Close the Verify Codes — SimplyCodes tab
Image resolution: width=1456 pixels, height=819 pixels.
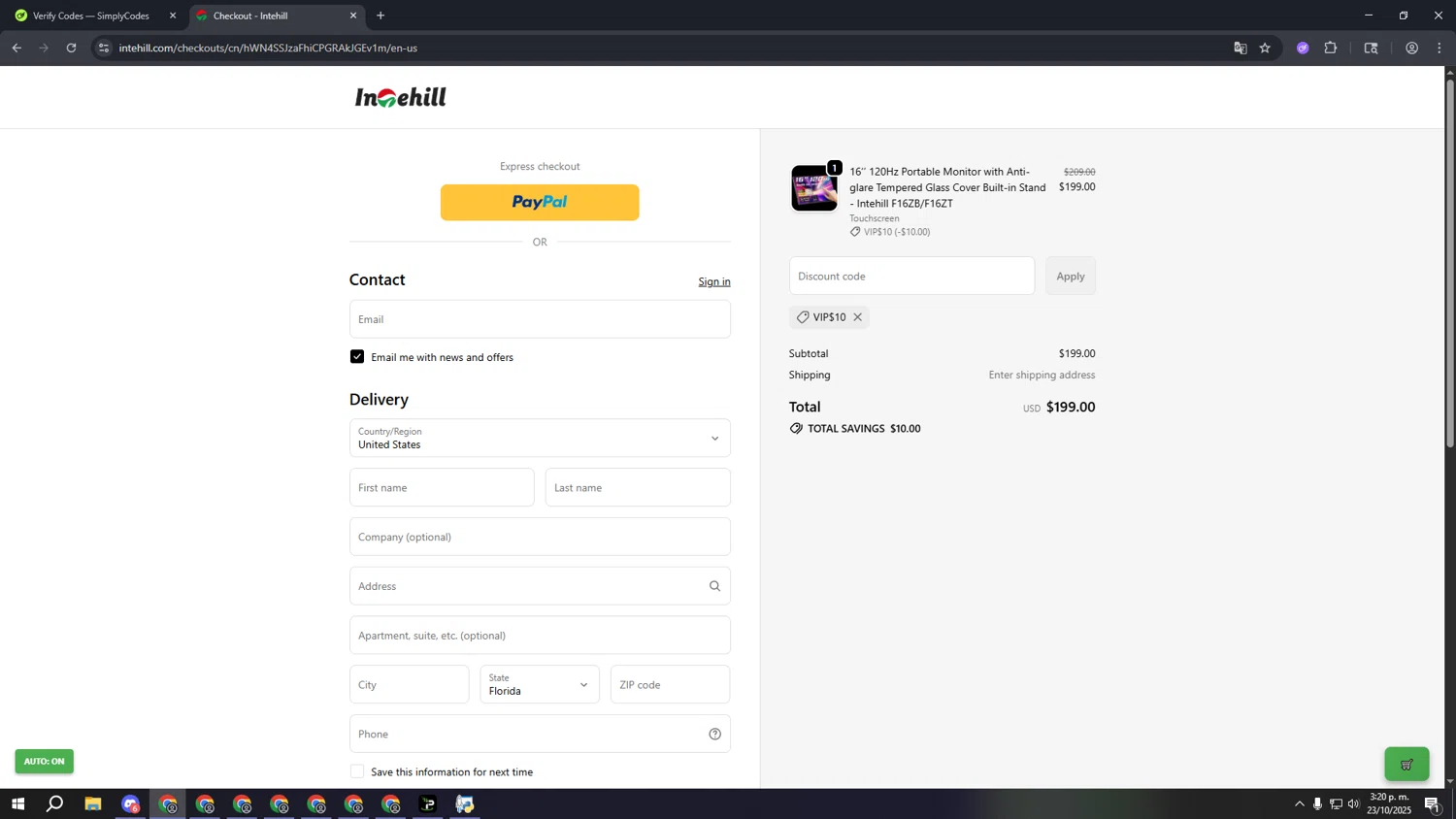(173, 16)
